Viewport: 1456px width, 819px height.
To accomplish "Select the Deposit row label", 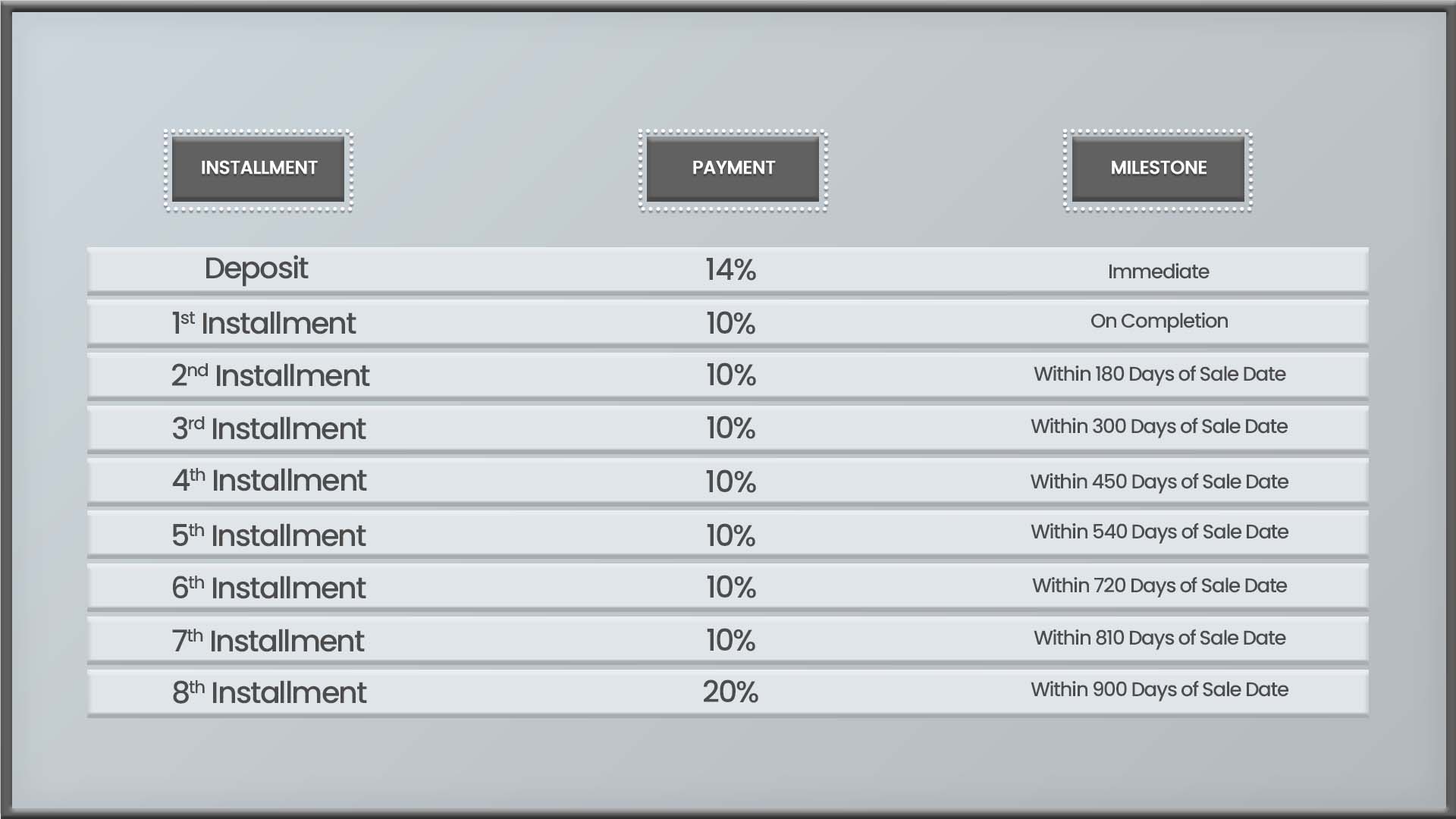I will point(256,269).
